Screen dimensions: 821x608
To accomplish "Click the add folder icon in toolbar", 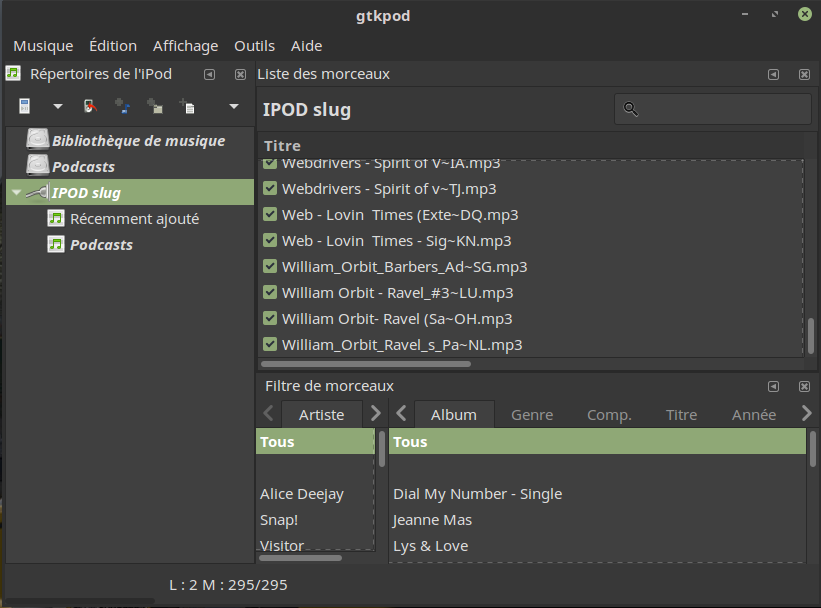I will [x=154, y=106].
